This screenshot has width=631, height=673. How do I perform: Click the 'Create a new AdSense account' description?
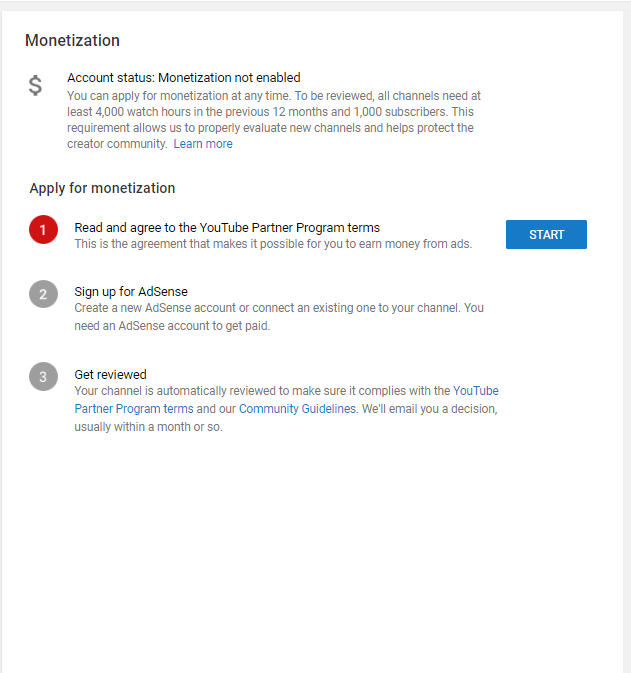click(279, 317)
